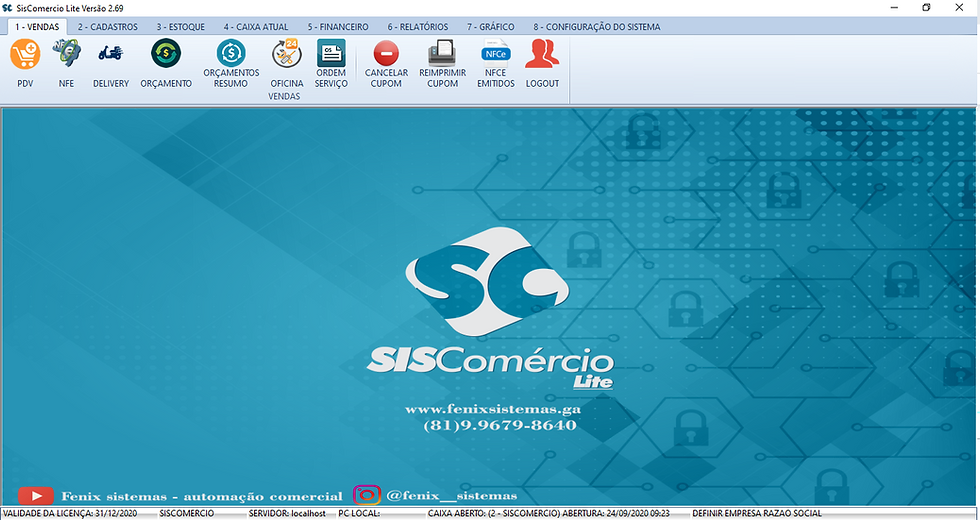Click the SISCOMERCIO status bar entry
This screenshot has width=980, height=520.
click(x=186, y=513)
